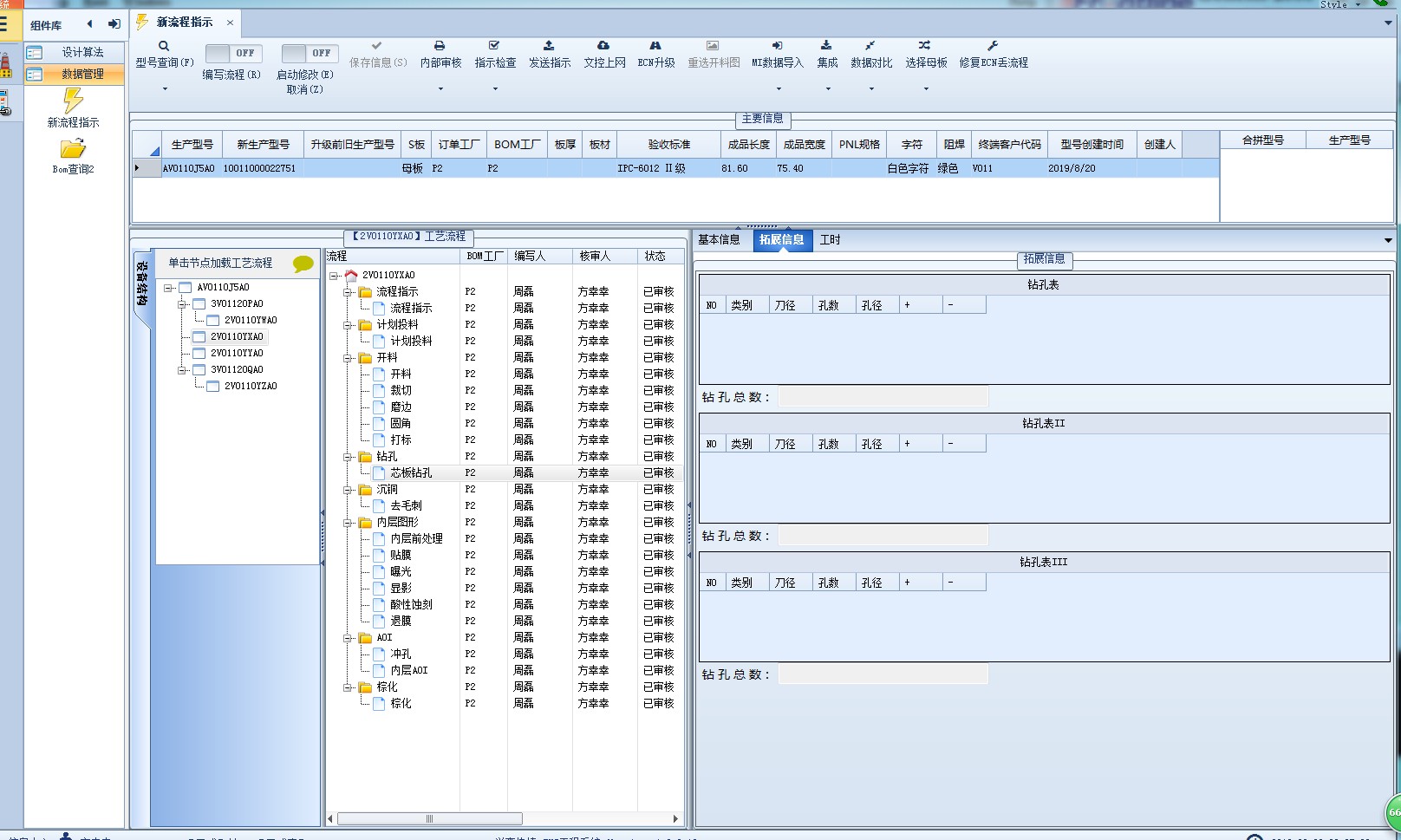Viewport: 1401px width, 840px height.
Task: Click the 型号查询 search icon
Action: tap(164, 46)
